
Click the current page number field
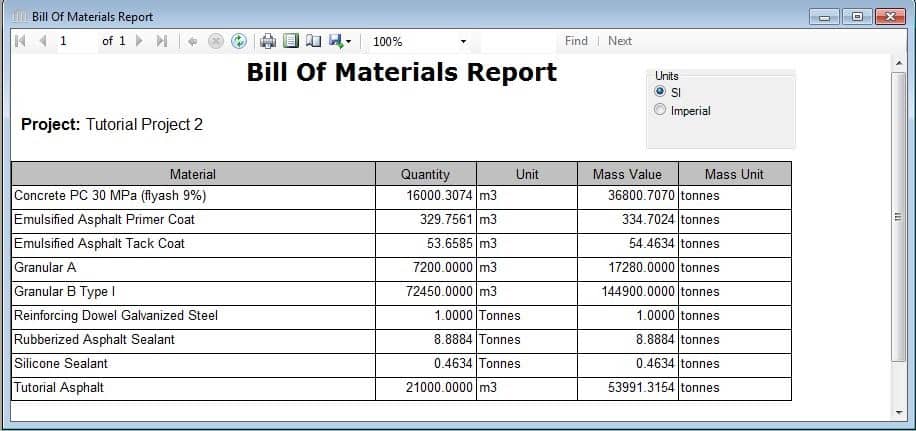tap(75, 41)
